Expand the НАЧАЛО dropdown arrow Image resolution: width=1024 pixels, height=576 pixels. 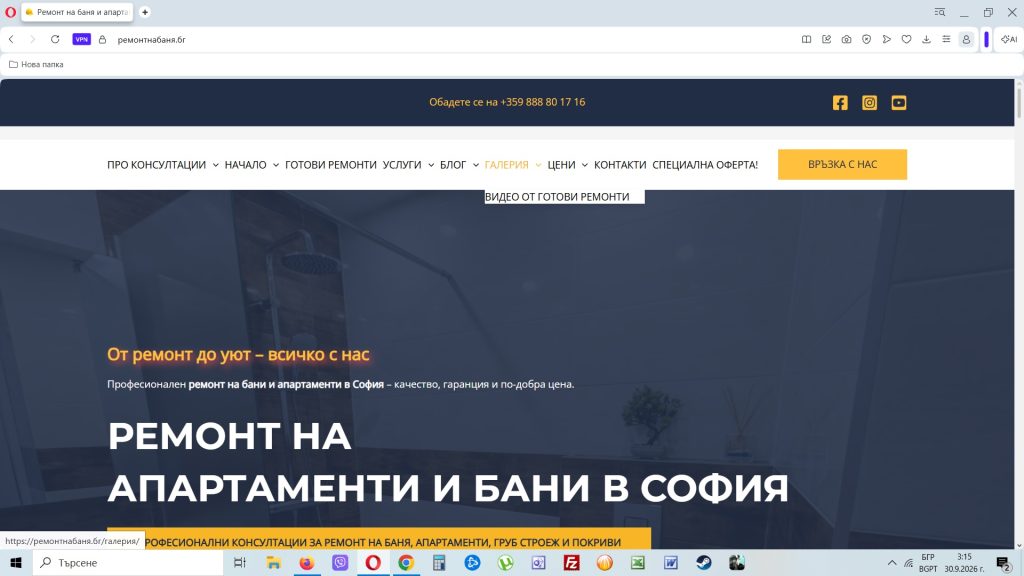coord(276,165)
